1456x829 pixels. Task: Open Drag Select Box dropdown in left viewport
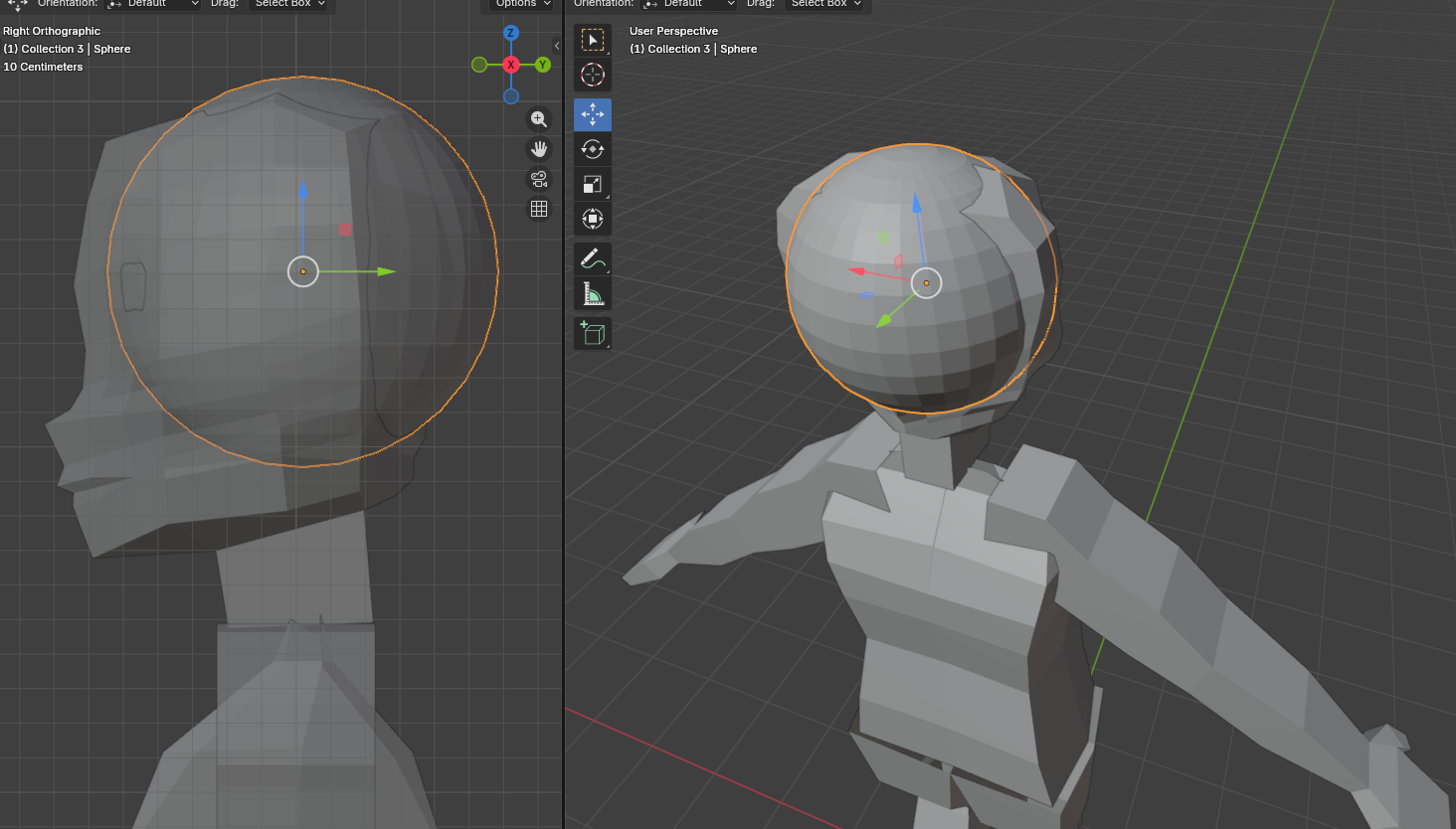pos(289,4)
